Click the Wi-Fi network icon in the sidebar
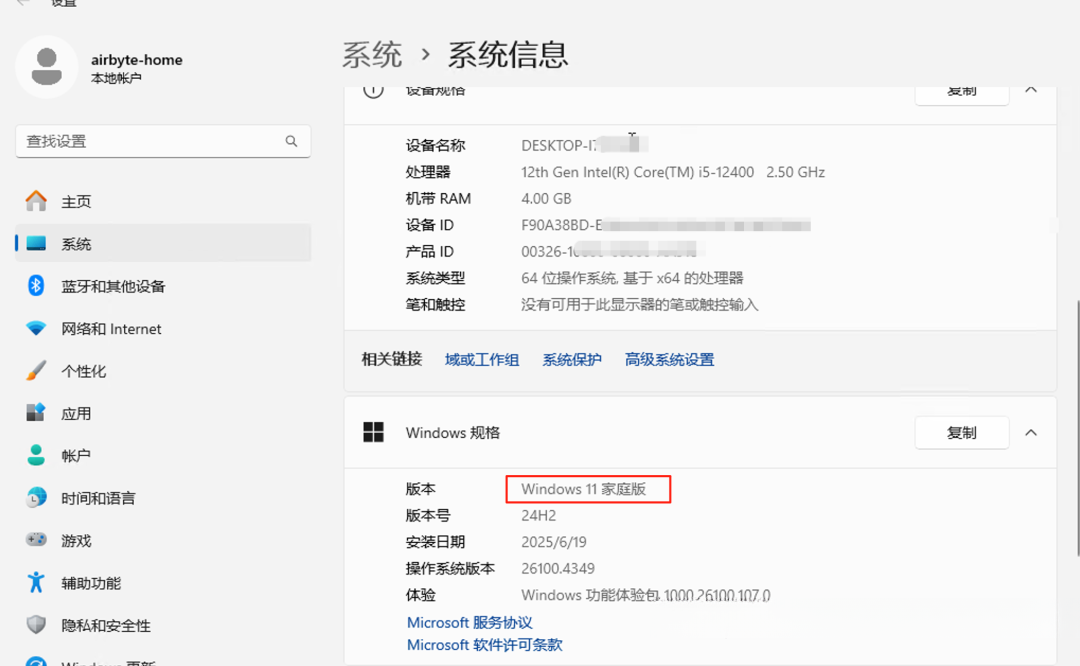 [36, 329]
